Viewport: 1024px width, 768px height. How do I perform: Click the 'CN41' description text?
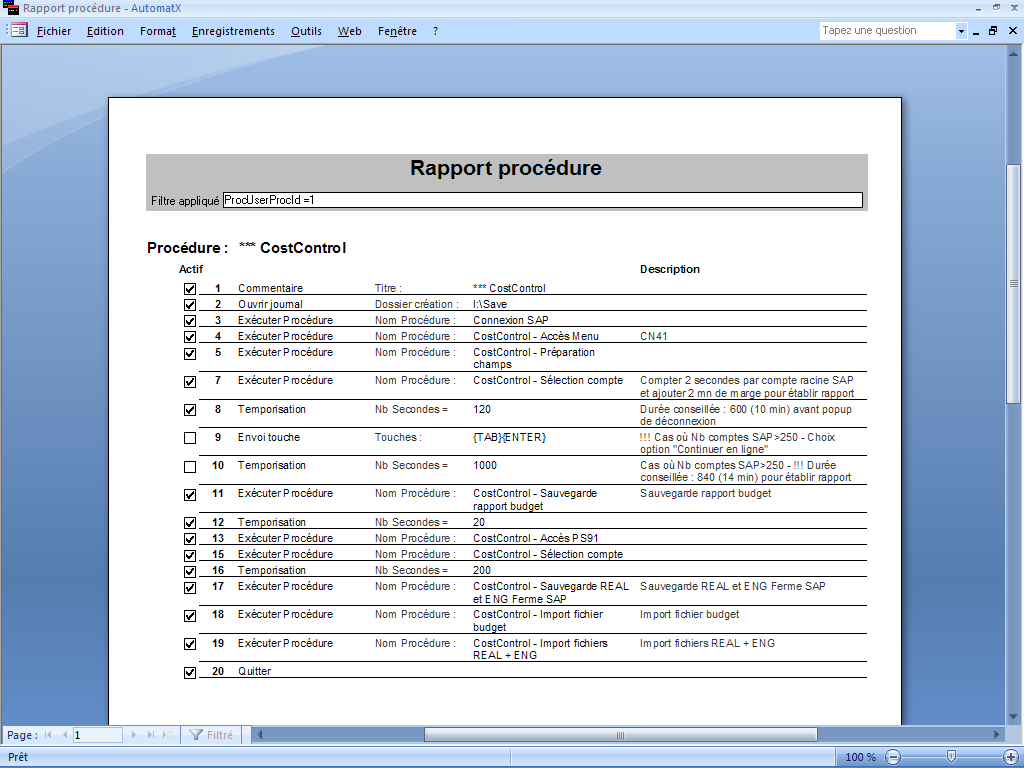[654, 336]
